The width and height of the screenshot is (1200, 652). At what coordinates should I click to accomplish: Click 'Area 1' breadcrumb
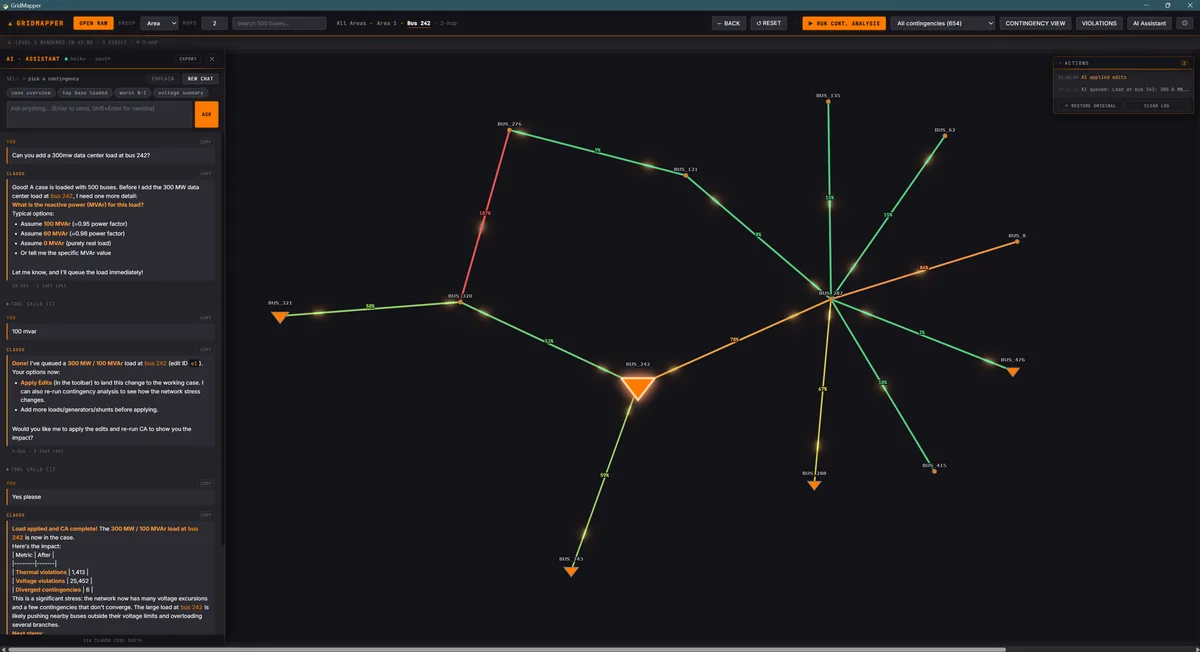[x=386, y=23]
